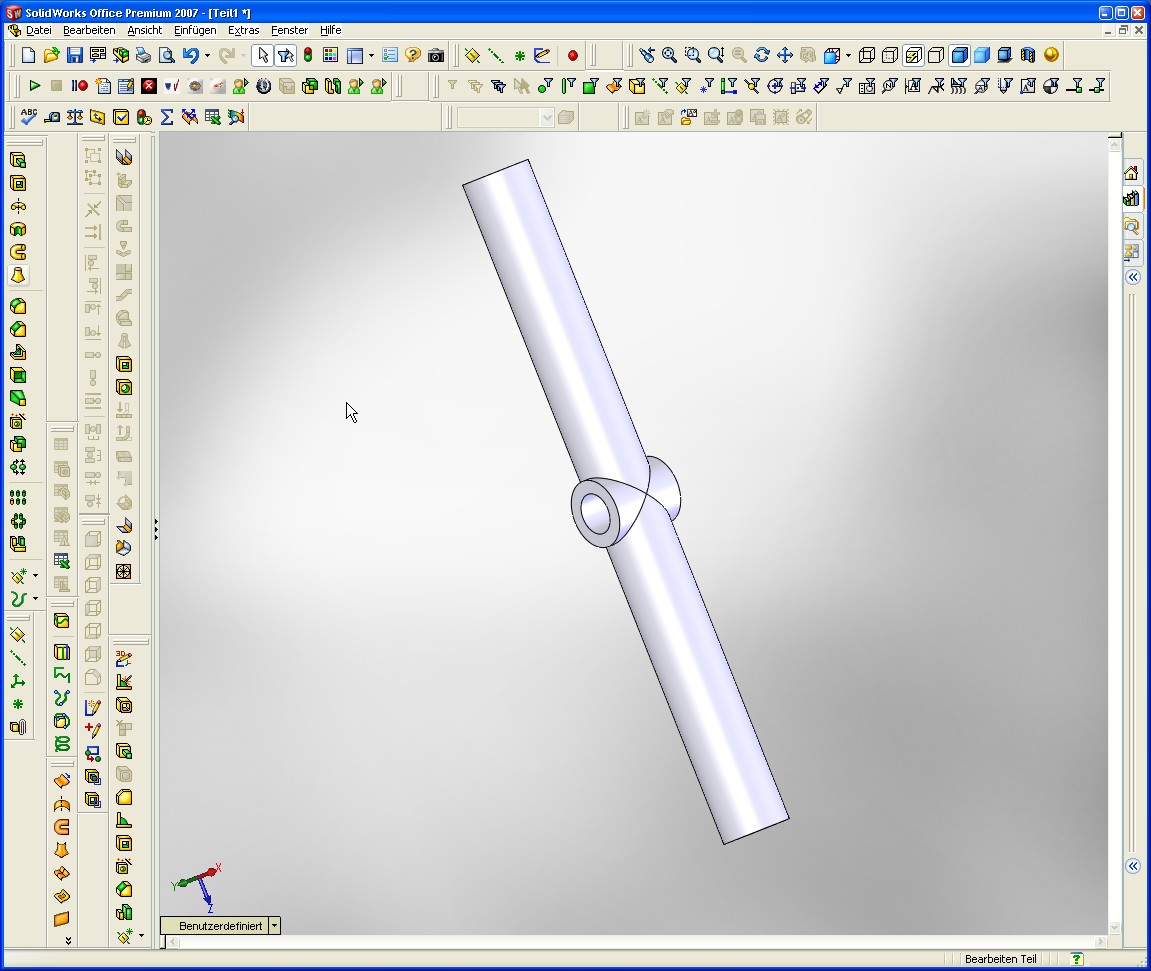
Task: Open print preview with the magnifier page icon
Action: (x=167, y=55)
